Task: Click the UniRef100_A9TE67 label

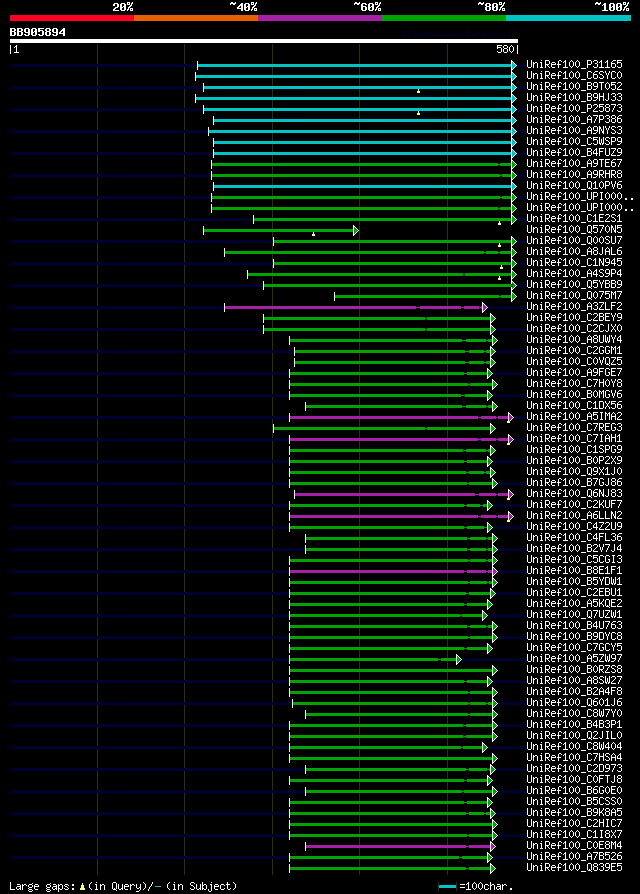Action: click(x=574, y=164)
